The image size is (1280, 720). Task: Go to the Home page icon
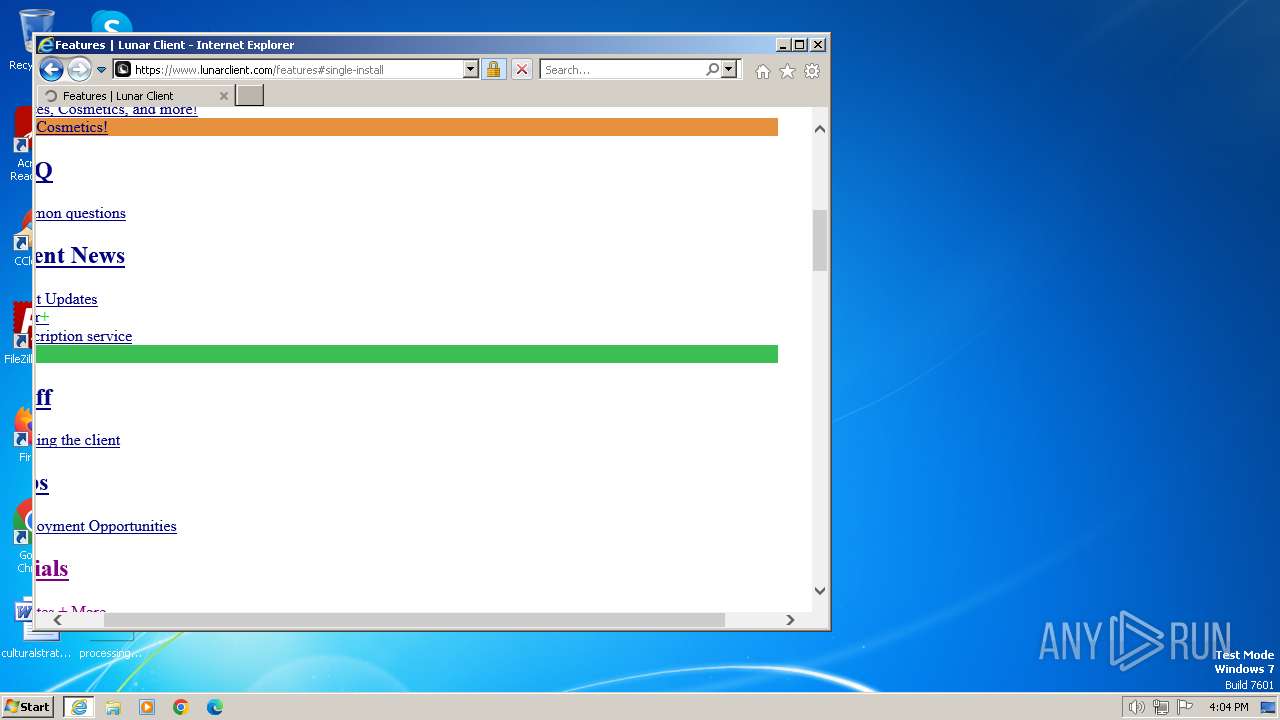point(763,71)
